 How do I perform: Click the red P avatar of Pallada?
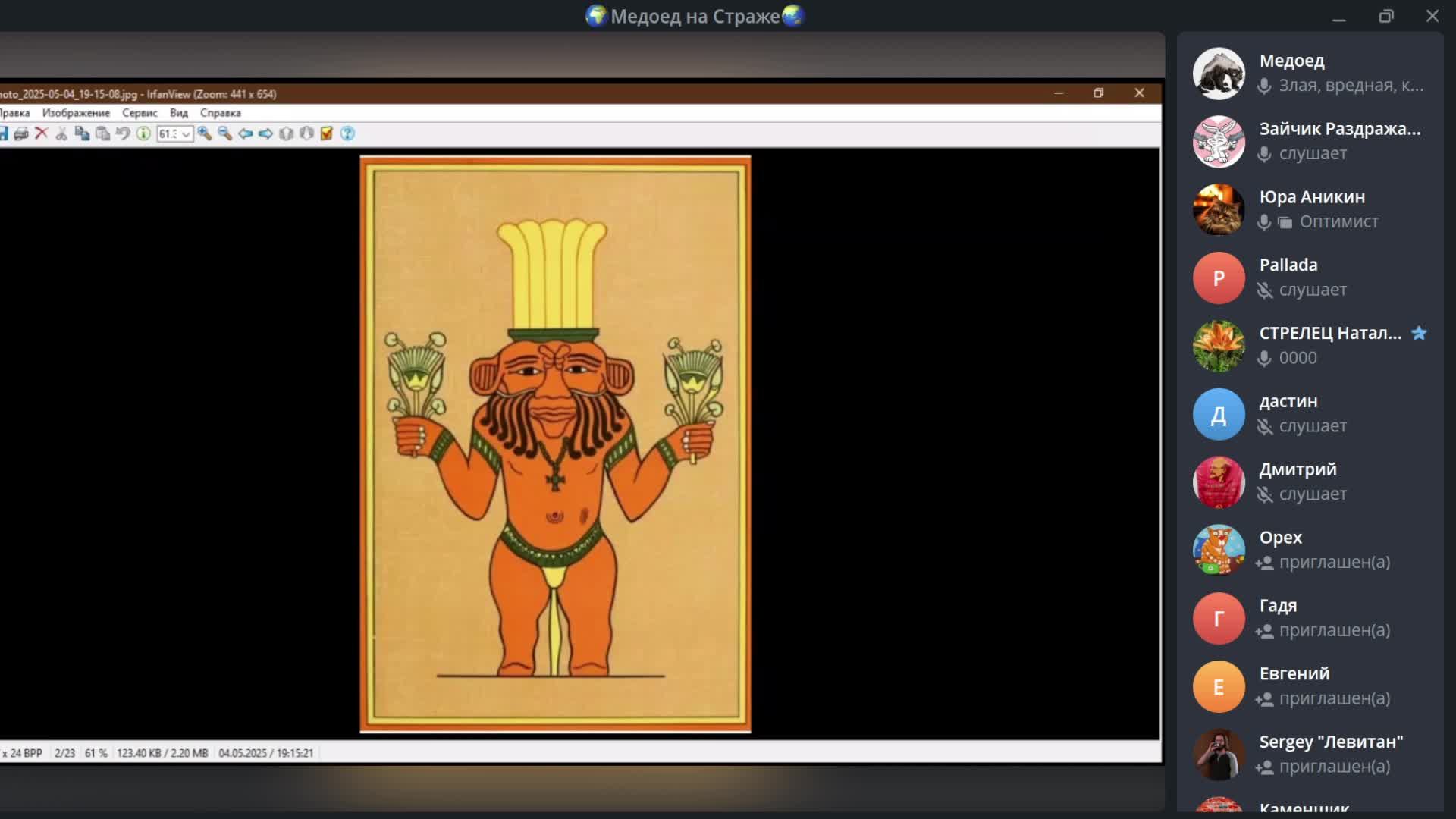(1219, 278)
